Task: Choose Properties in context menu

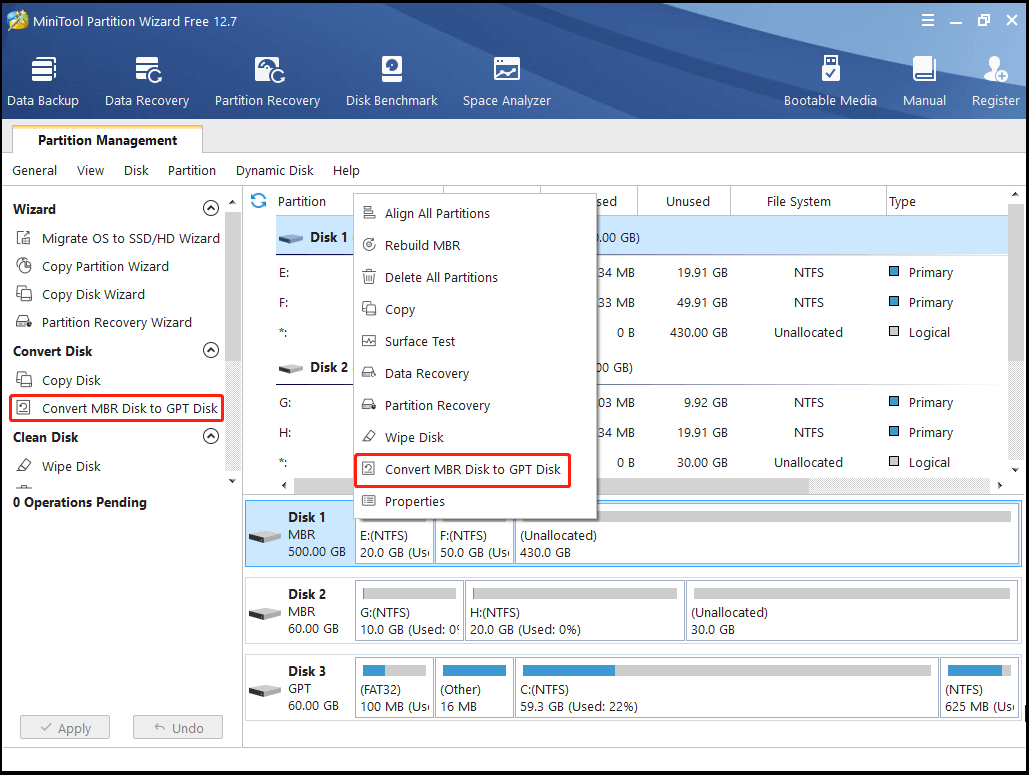Action: (x=474, y=501)
